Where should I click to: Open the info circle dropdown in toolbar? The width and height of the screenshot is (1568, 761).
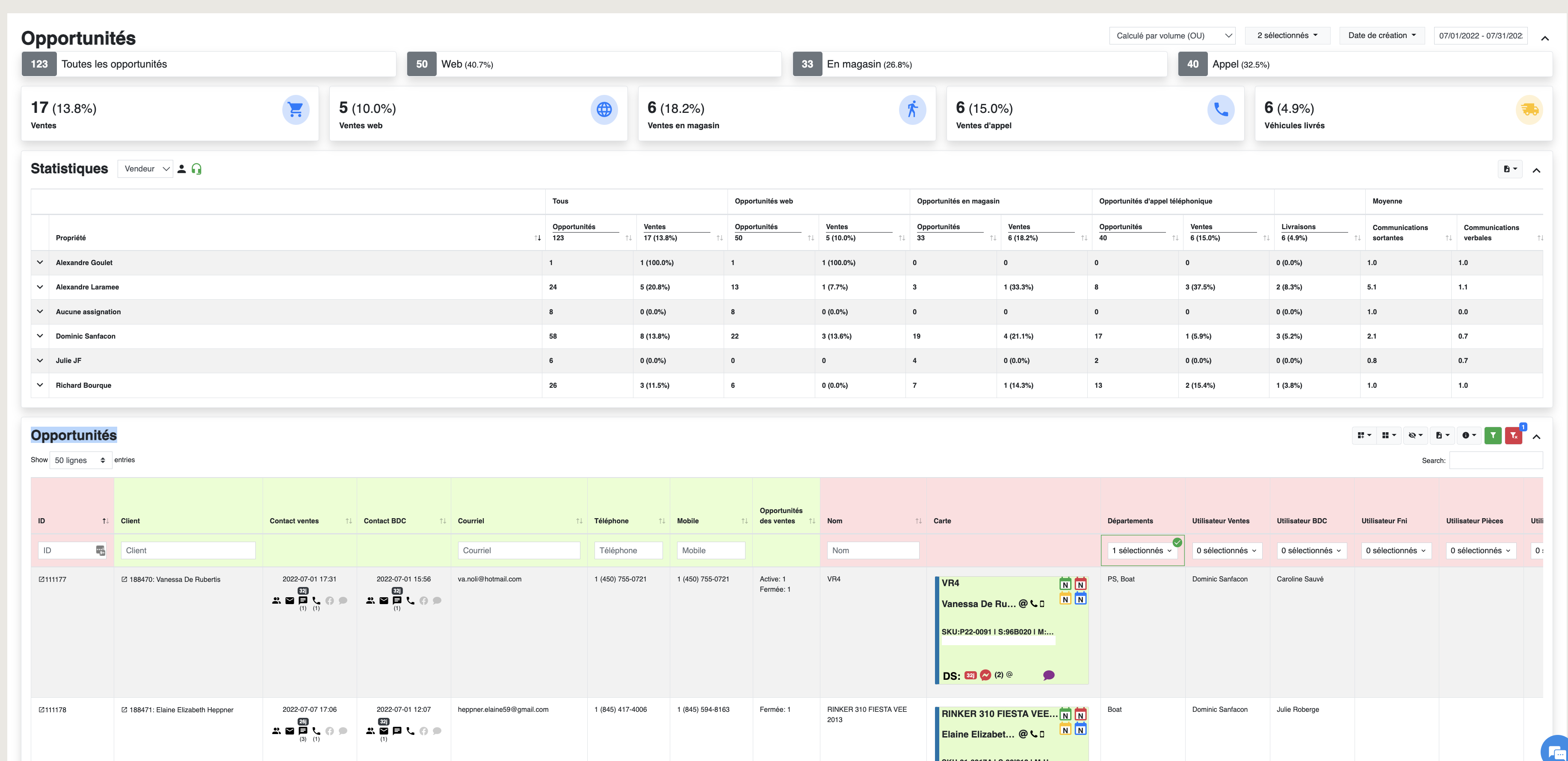pos(1468,436)
